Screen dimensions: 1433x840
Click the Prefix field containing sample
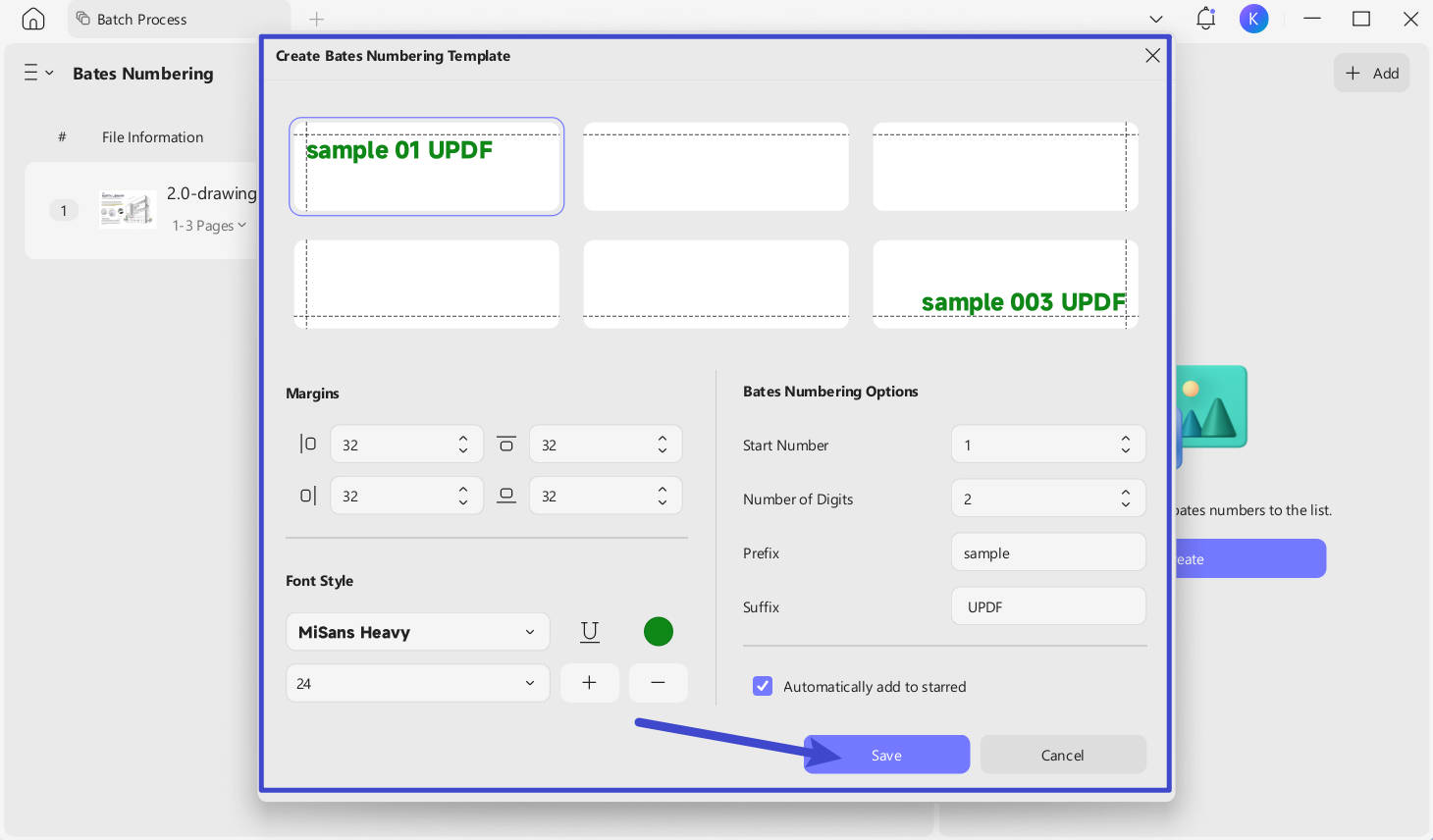tap(1048, 552)
